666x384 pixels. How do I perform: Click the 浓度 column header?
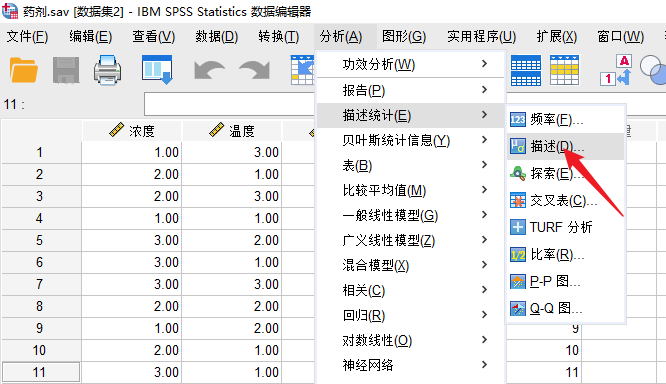pos(132,131)
